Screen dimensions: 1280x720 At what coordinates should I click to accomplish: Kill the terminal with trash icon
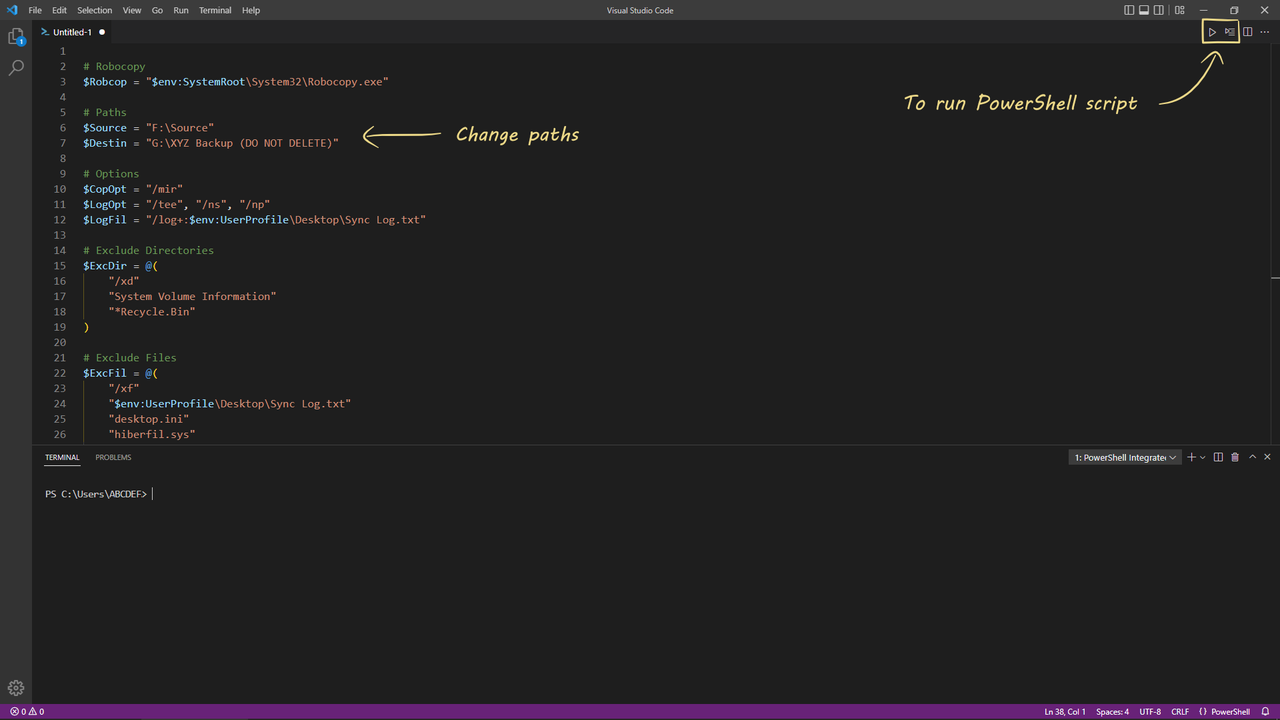[x=1235, y=457]
